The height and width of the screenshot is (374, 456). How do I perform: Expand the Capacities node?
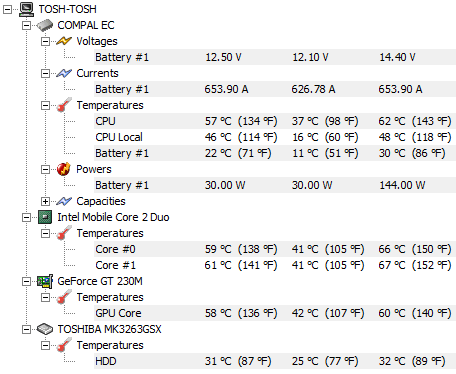click(x=45, y=201)
